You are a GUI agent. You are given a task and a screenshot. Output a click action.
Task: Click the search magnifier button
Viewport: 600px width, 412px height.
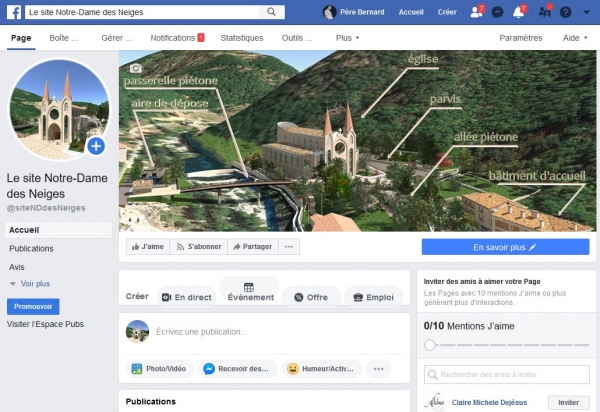click(271, 12)
